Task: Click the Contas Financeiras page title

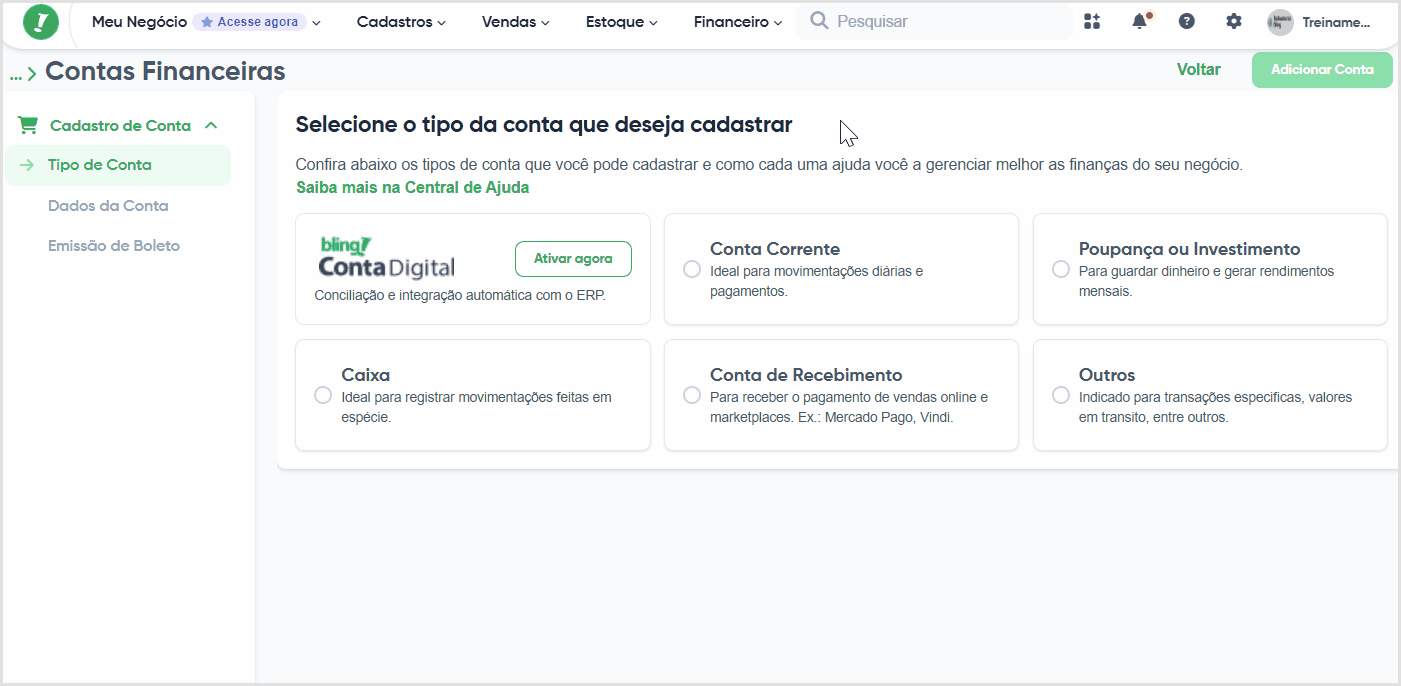Action: point(165,71)
